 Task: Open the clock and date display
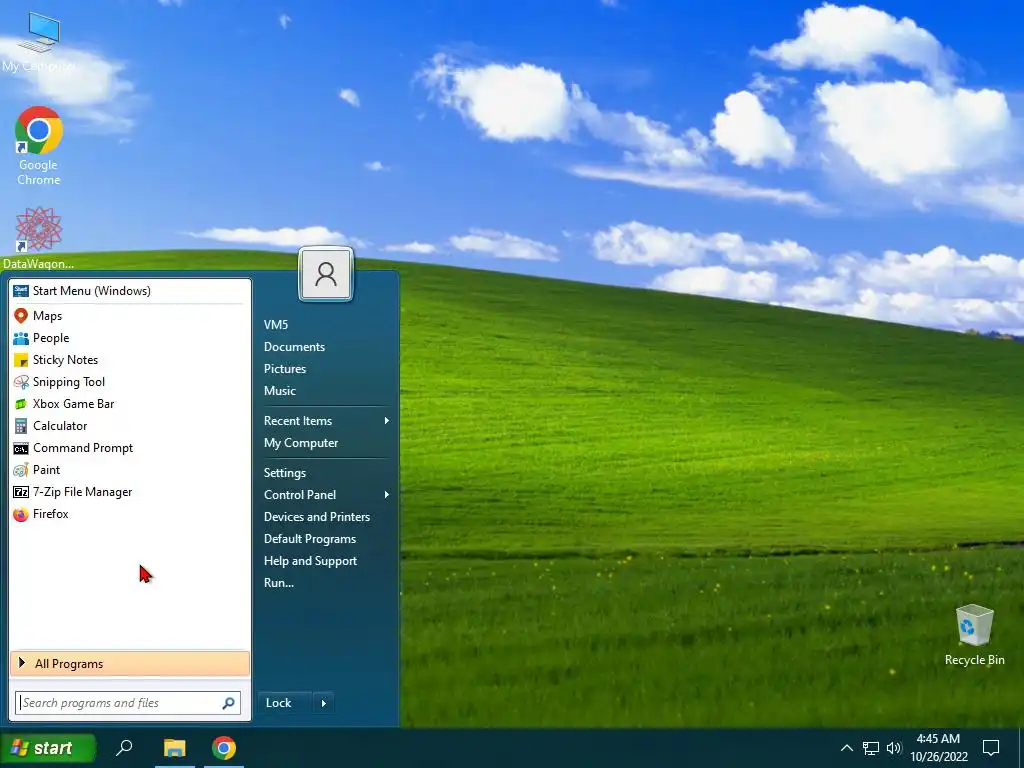click(938, 748)
